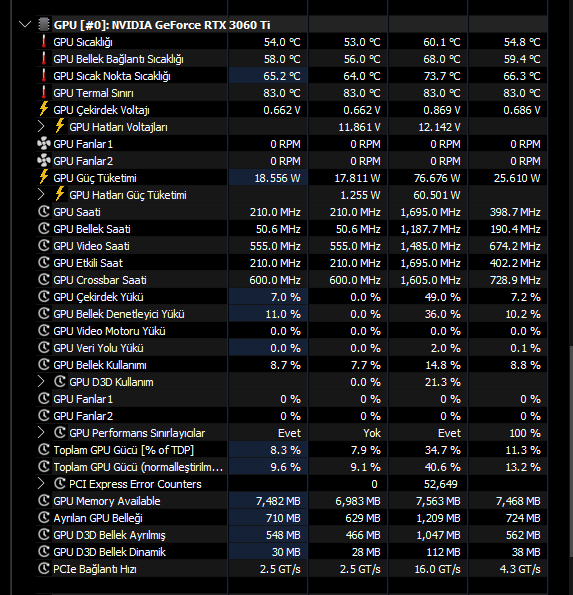This screenshot has height=595, width=573.
Task: Click thermometer icon of GPU Sıcak Nokta Sıcaklığı
Action: click(44, 75)
